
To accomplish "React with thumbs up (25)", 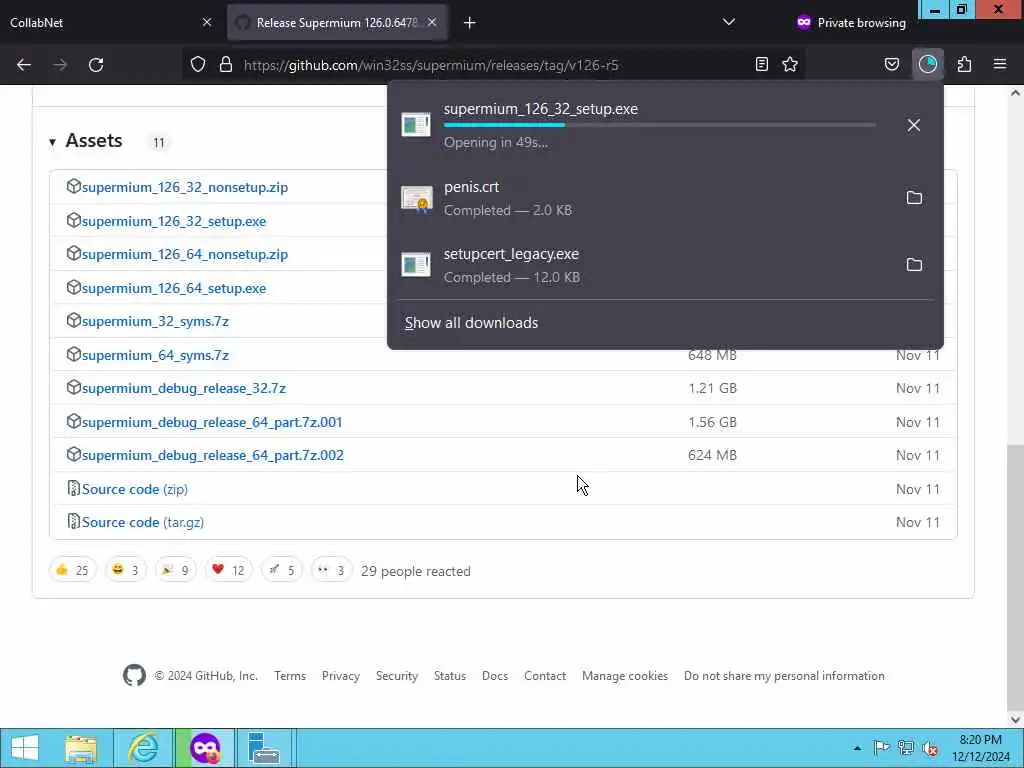I will [72, 570].
